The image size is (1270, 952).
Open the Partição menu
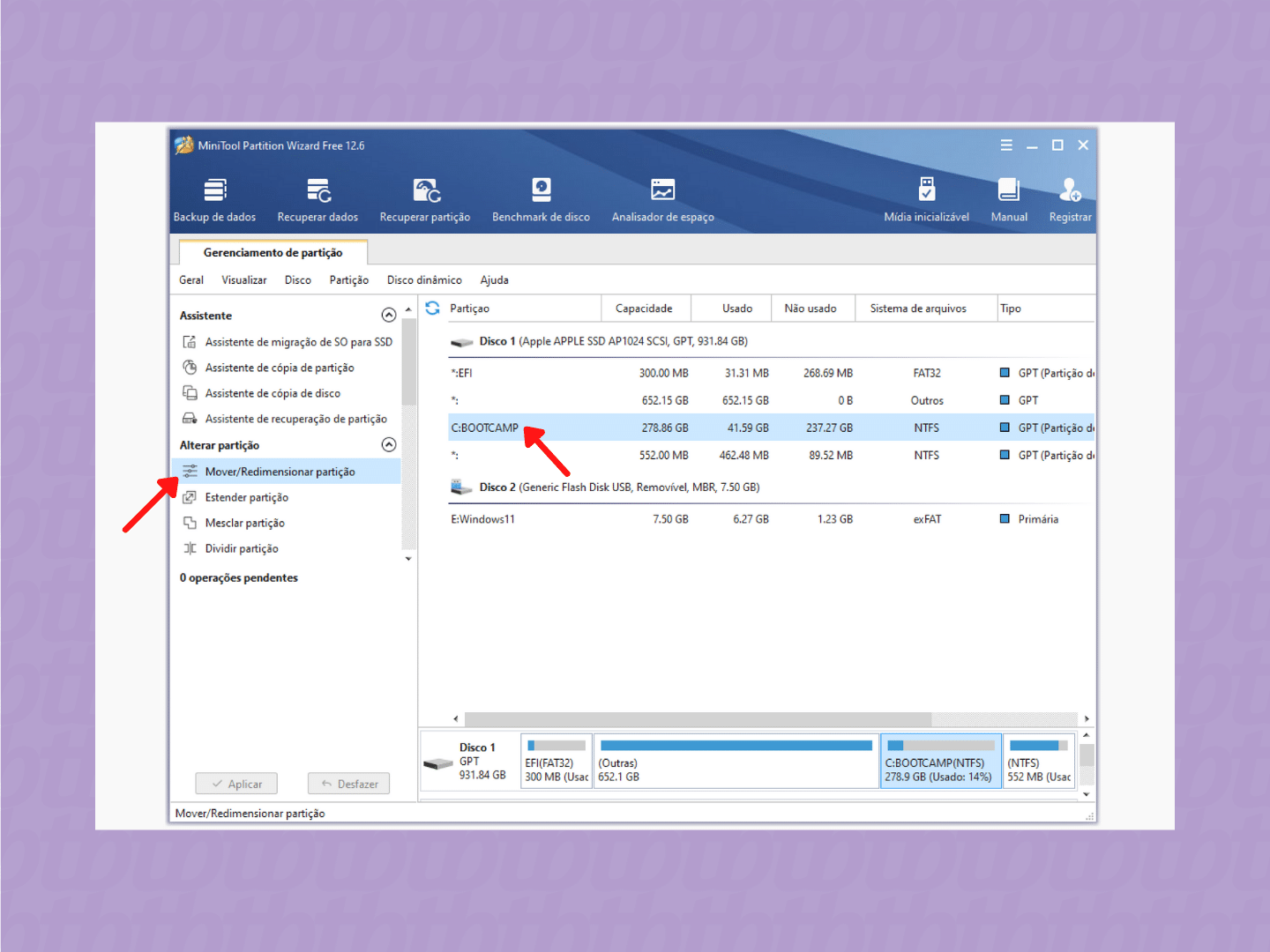click(349, 280)
